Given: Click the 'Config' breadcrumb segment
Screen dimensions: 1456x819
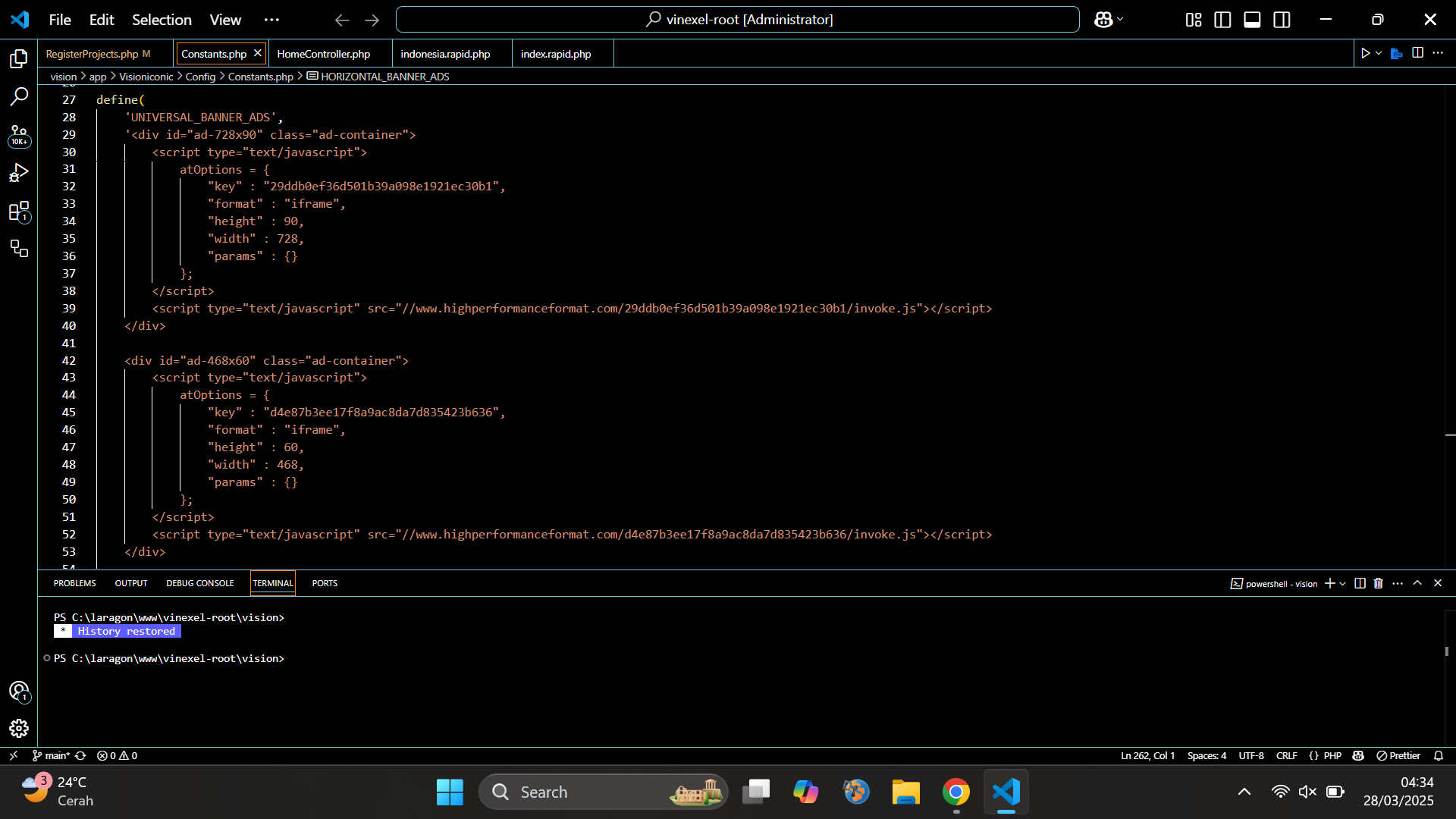Looking at the screenshot, I should (x=201, y=77).
